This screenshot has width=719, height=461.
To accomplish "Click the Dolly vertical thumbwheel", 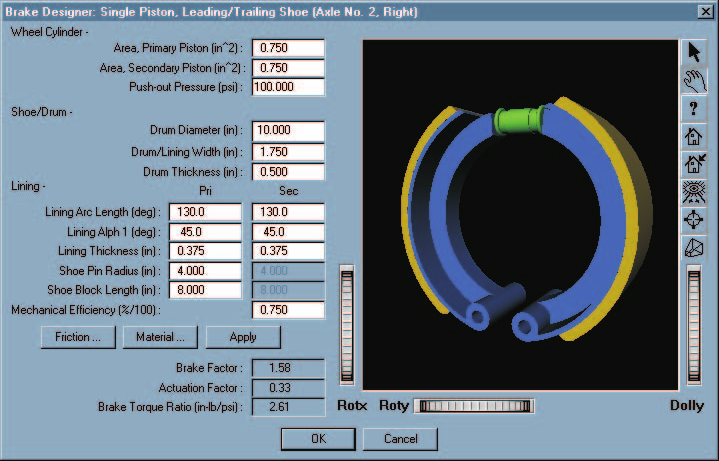I will click(x=694, y=325).
